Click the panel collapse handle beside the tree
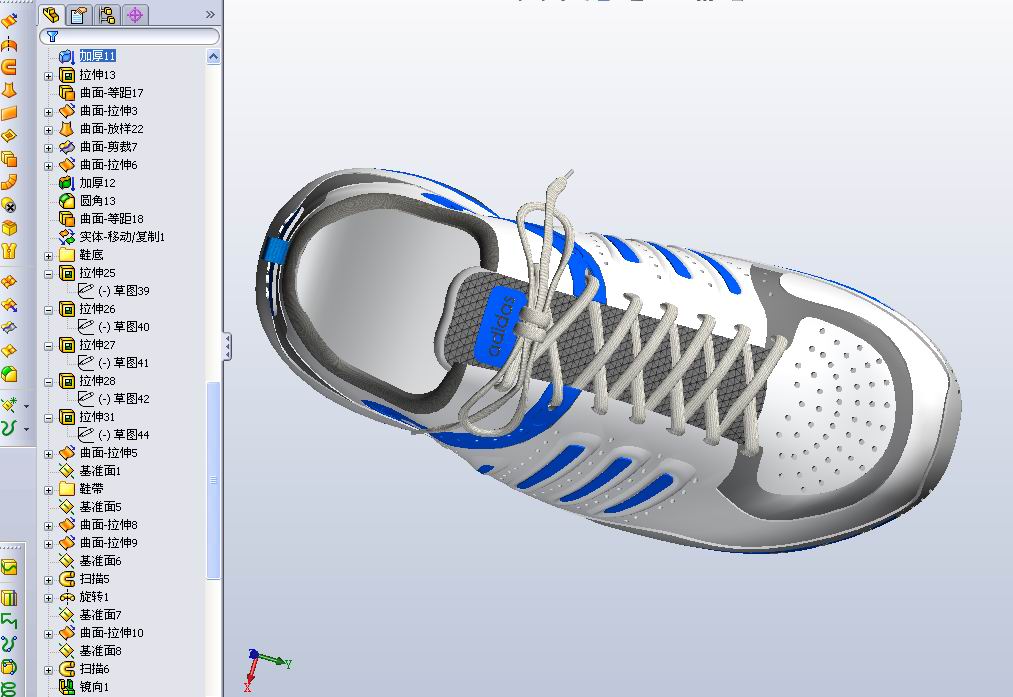This screenshot has height=697, width=1013. [227, 346]
